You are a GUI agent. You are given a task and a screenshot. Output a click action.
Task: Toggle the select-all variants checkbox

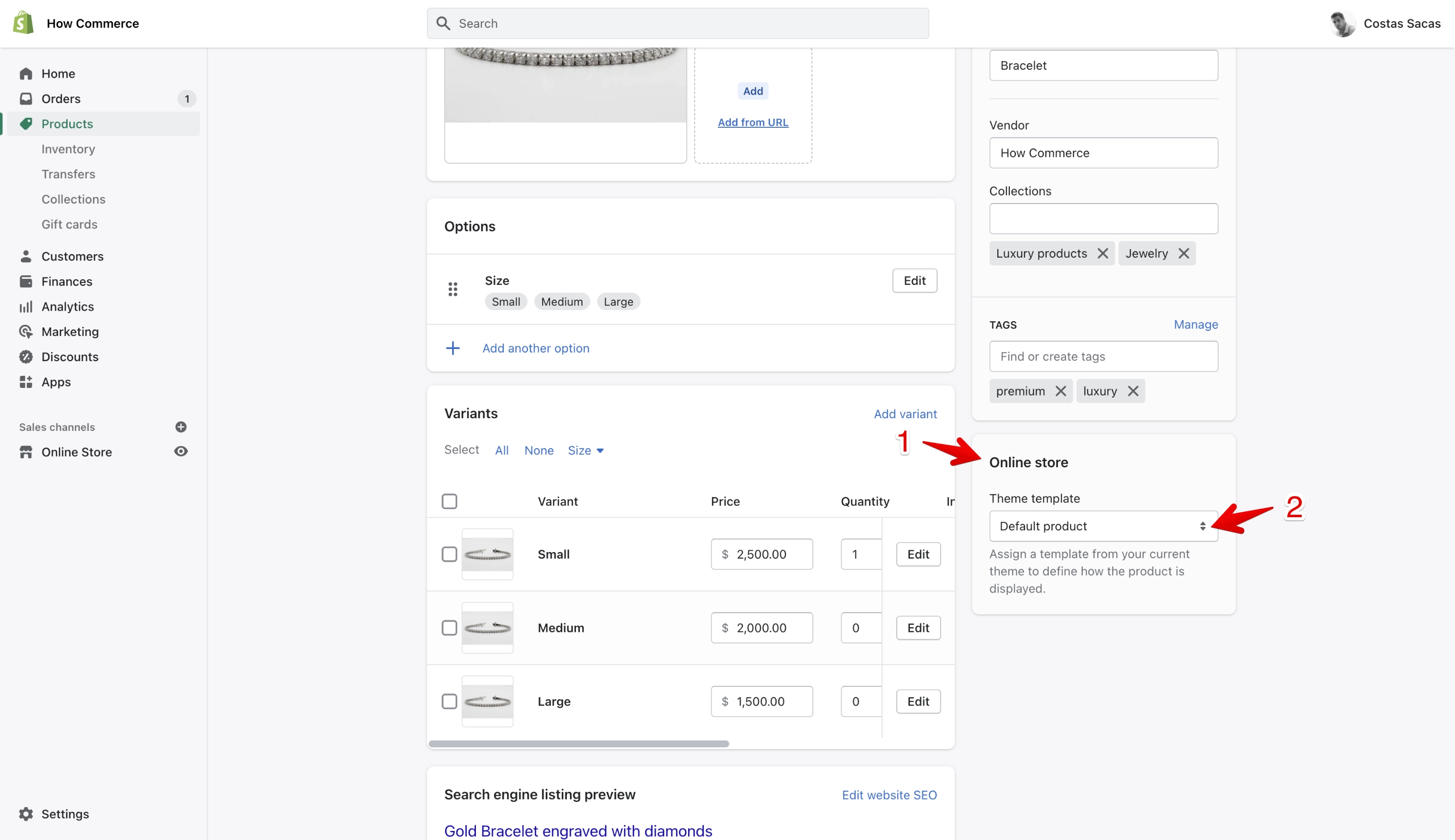pos(450,502)
